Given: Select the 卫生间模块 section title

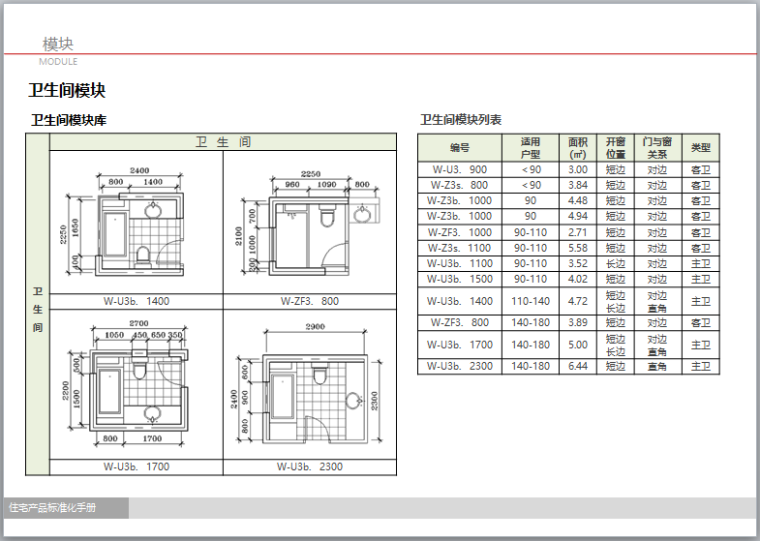Looking at the screenshot, I should click(67, 91).
